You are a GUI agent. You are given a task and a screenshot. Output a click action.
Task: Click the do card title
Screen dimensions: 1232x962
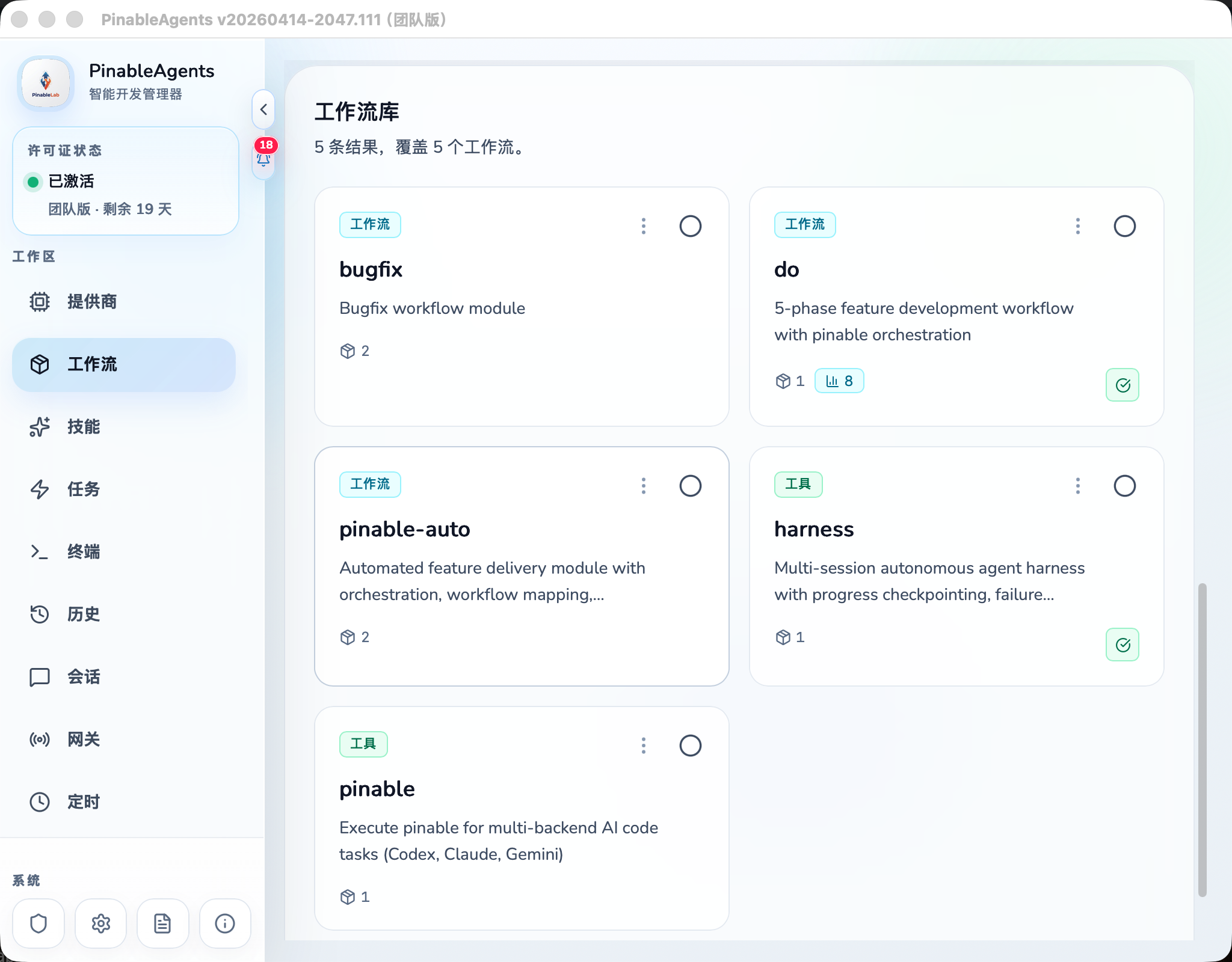point(787,269)
